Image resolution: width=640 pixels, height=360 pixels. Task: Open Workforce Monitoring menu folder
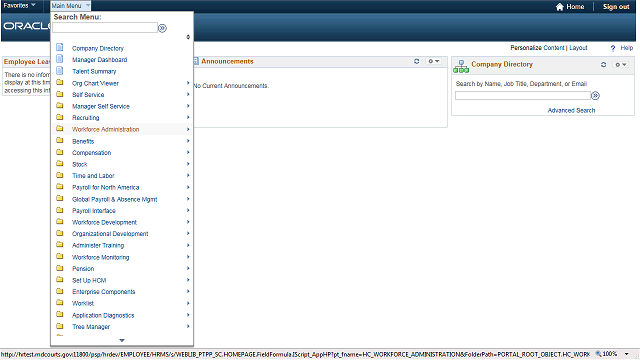tap(100, 257)
